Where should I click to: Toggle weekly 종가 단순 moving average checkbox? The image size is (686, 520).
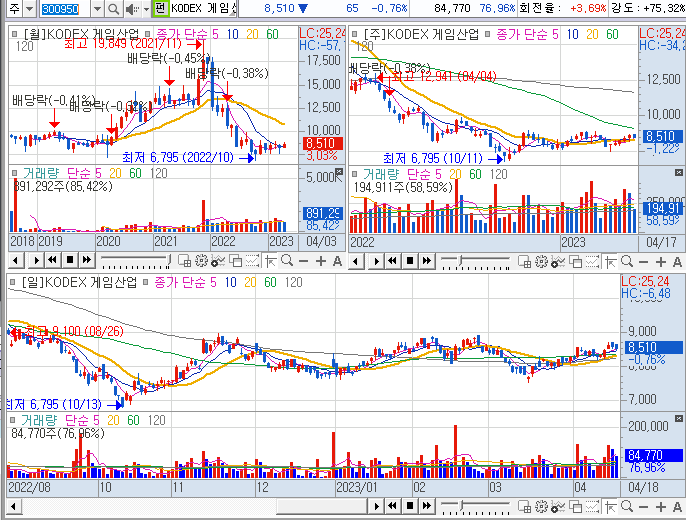(x=488, y=35)
